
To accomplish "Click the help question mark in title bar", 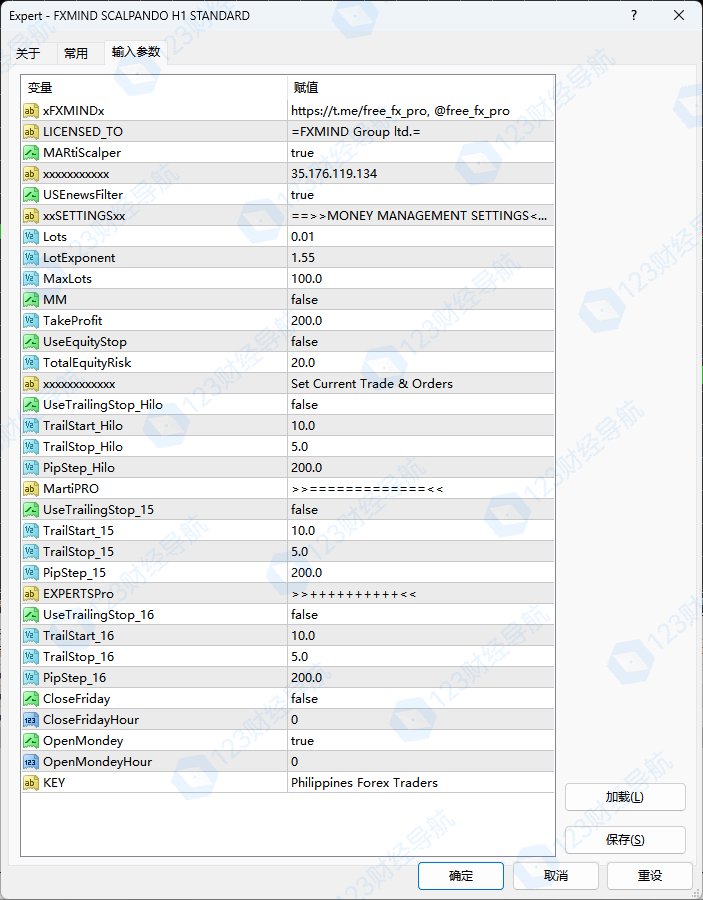I will [634, 16].
